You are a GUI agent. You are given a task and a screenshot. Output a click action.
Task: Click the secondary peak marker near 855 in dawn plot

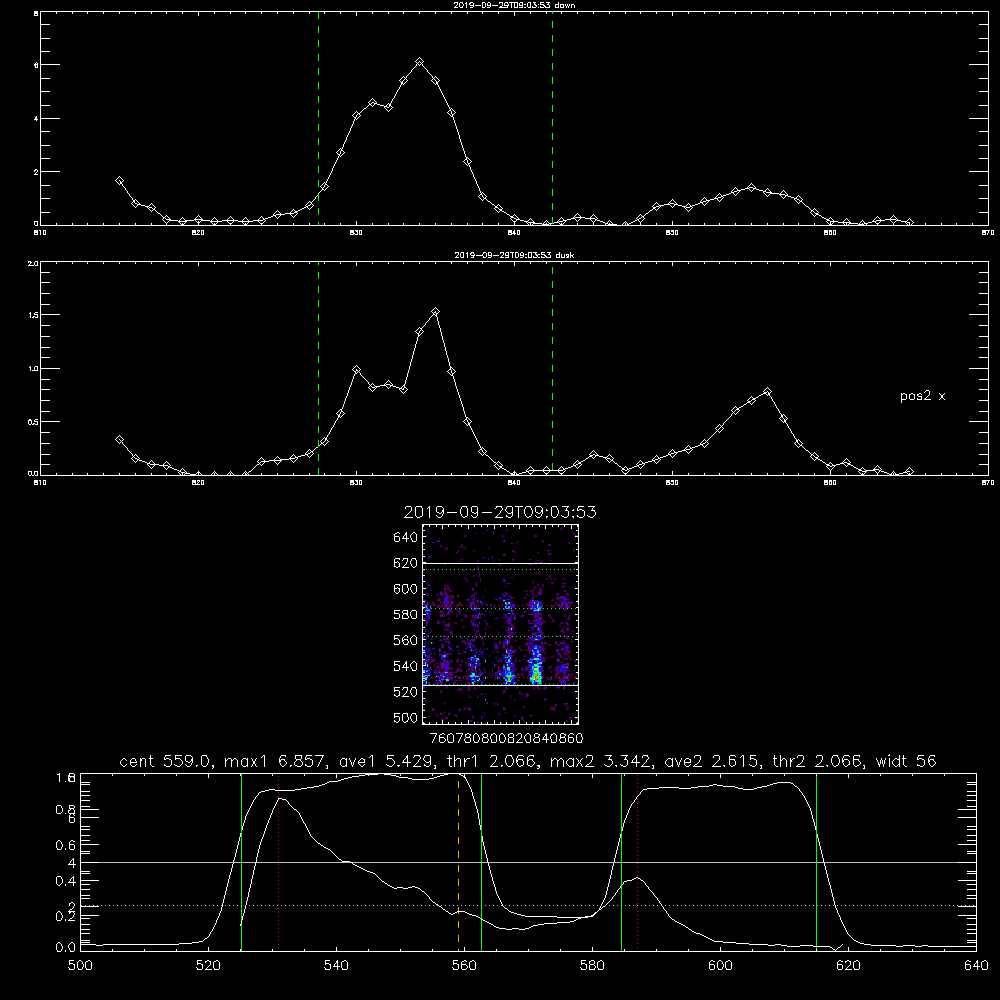tap(751, 188)
